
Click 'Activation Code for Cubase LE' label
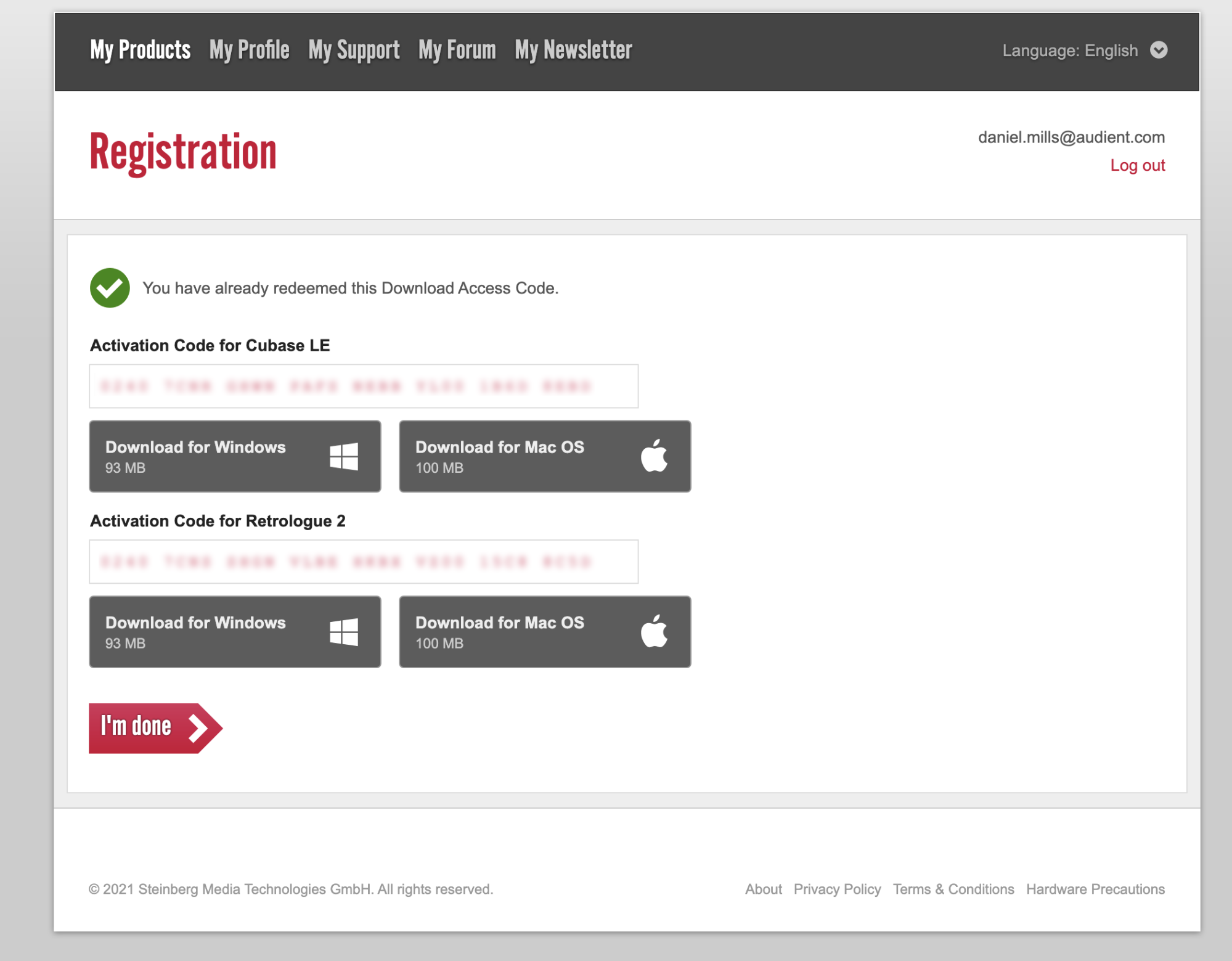click(210, 345)
